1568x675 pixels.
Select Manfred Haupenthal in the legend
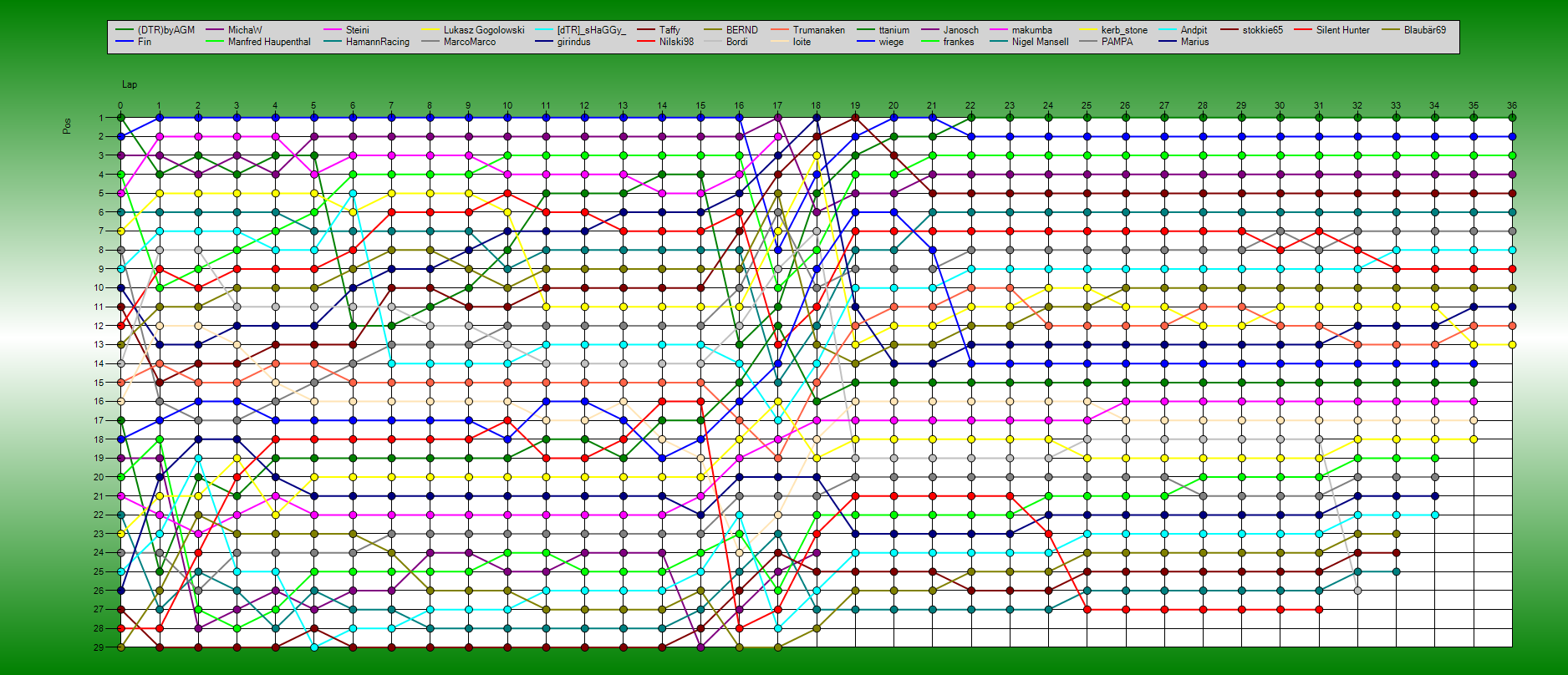[269, 42]
